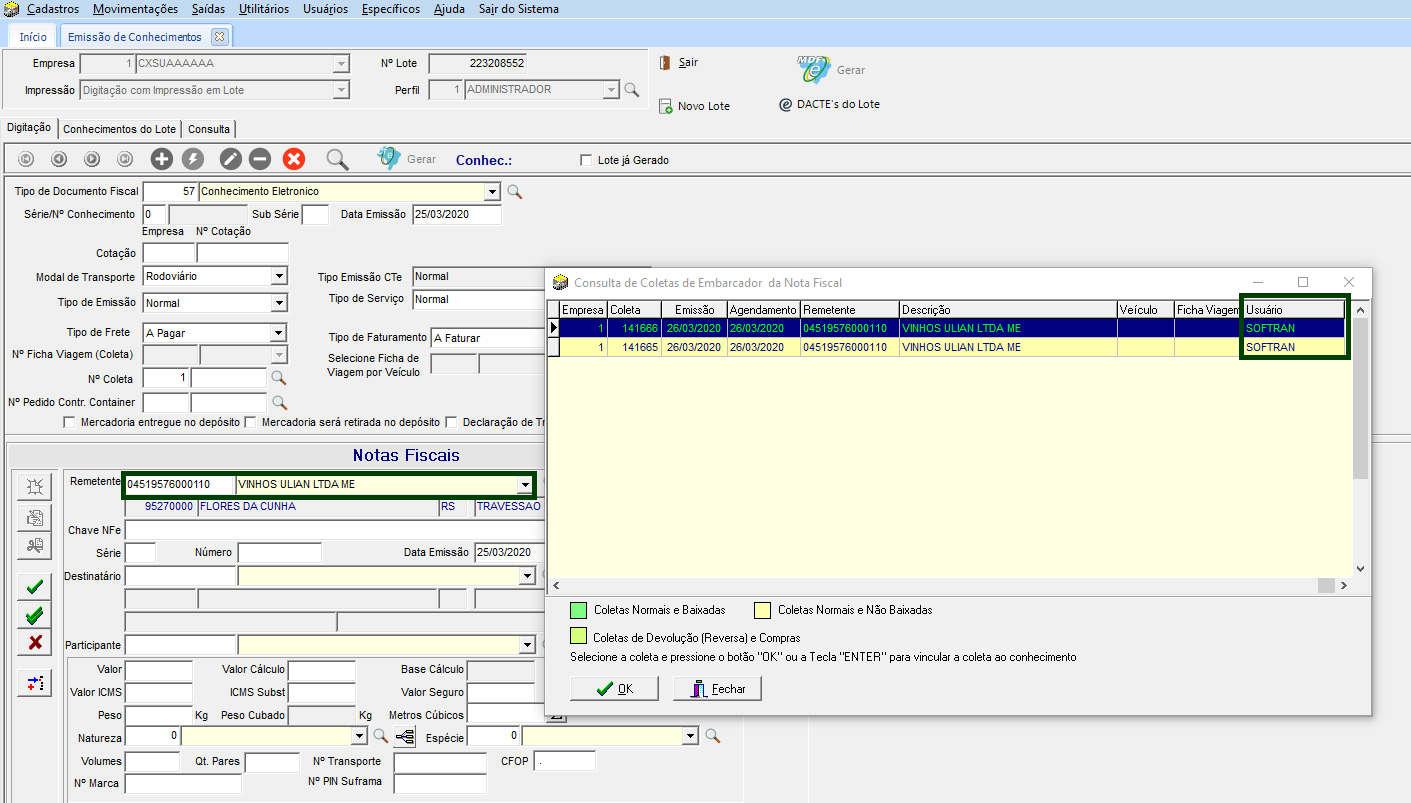Click the red X in Notas Fiscais sidebar
This screenshot has width=1411, height=803.
coord(34,643)
